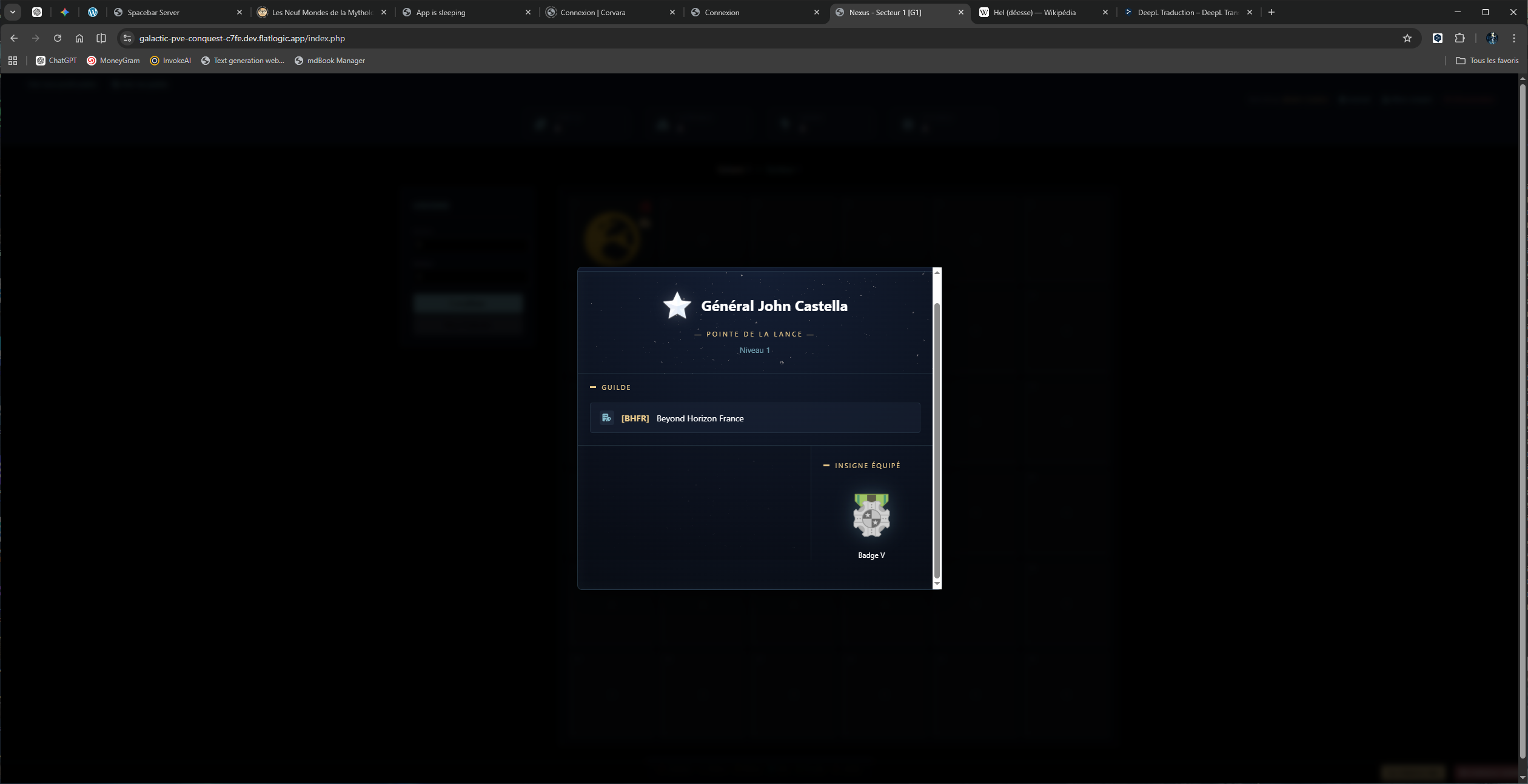Reload the current page
This screenshot has height=784, width=1528.
tap(58, 38)
